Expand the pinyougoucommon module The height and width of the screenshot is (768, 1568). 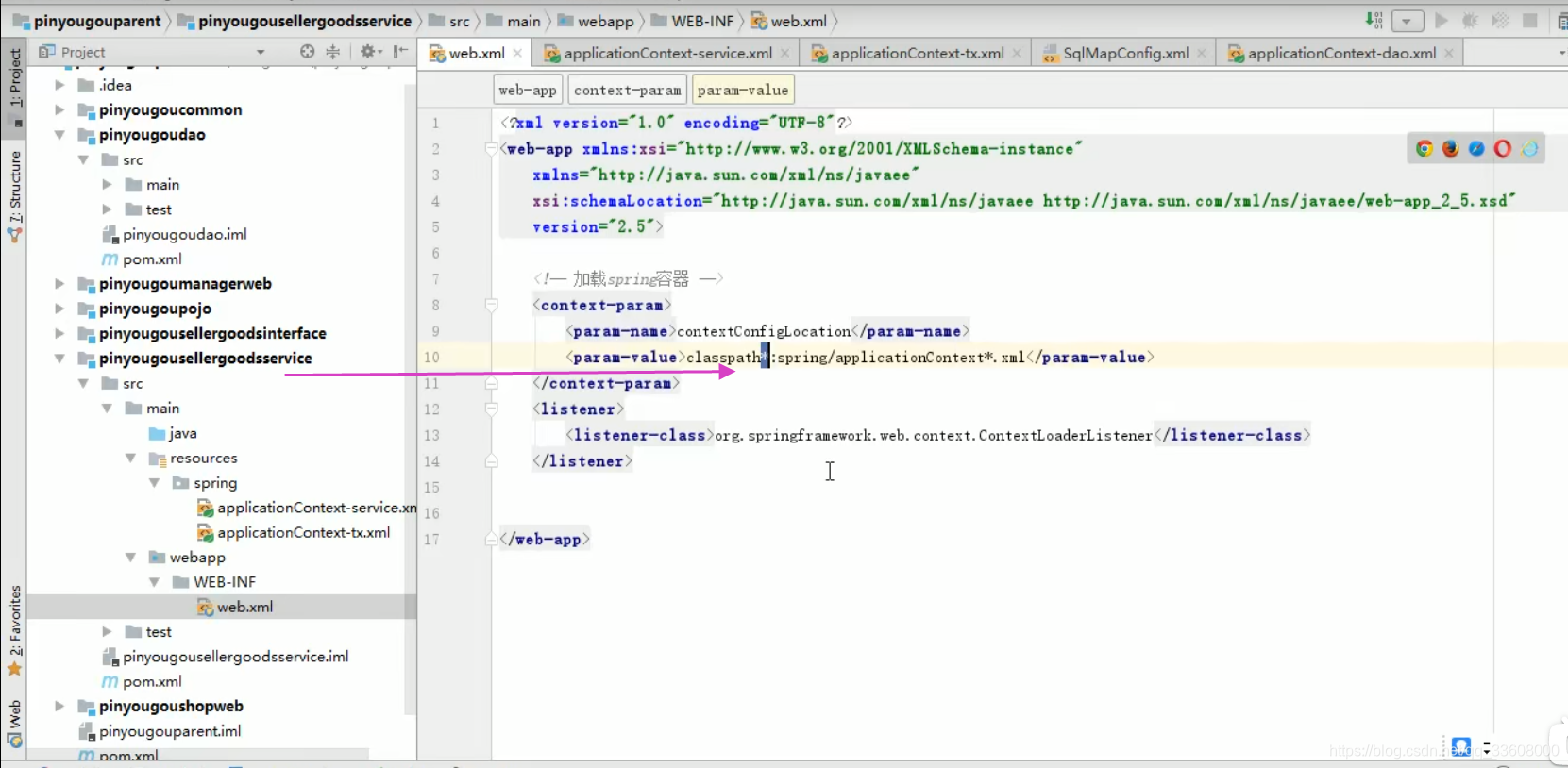tap(59, 109)
